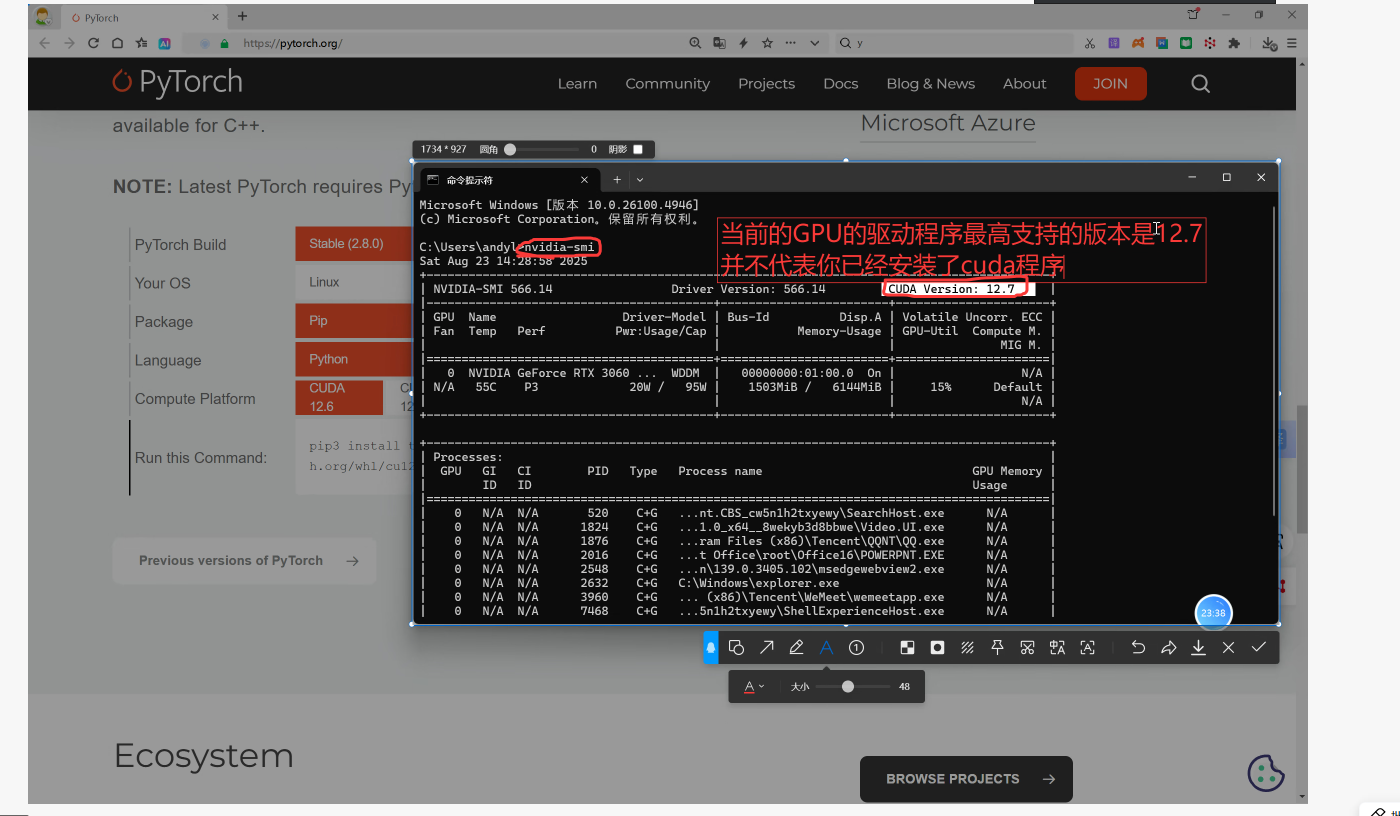Open the Microsoft Azure link
This screenshot has height=816, width=1400.
947,123
